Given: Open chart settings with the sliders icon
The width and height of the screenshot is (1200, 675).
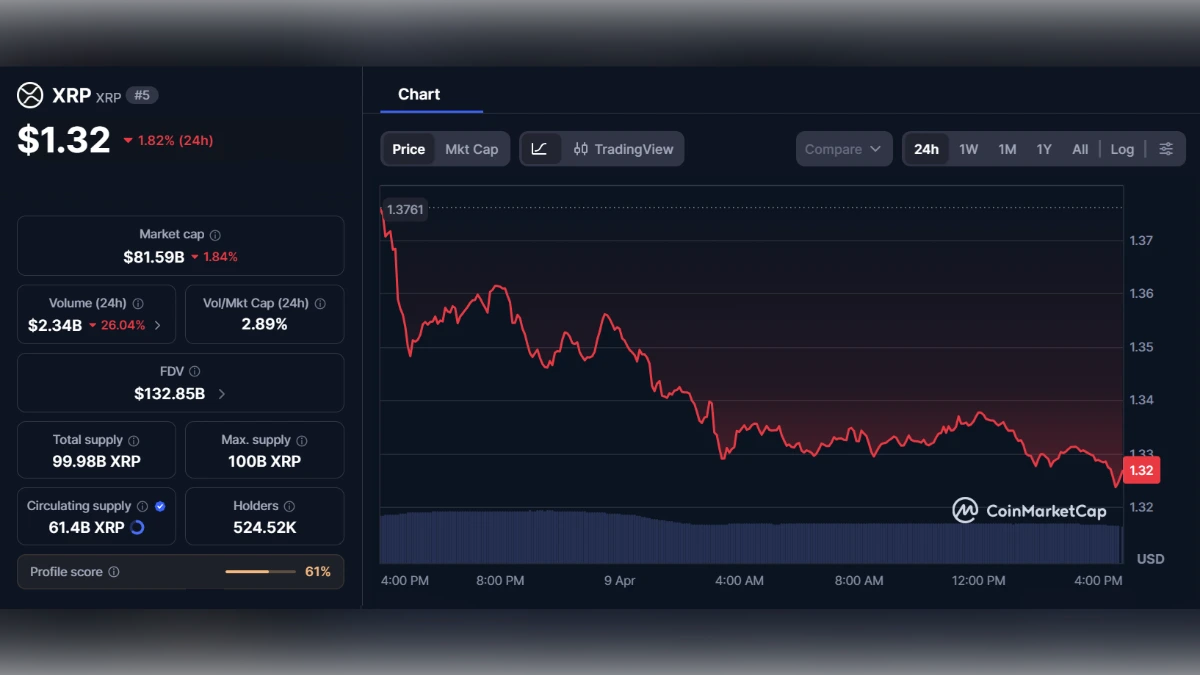Looking at the screenshot, I should tap(1165, 148).
